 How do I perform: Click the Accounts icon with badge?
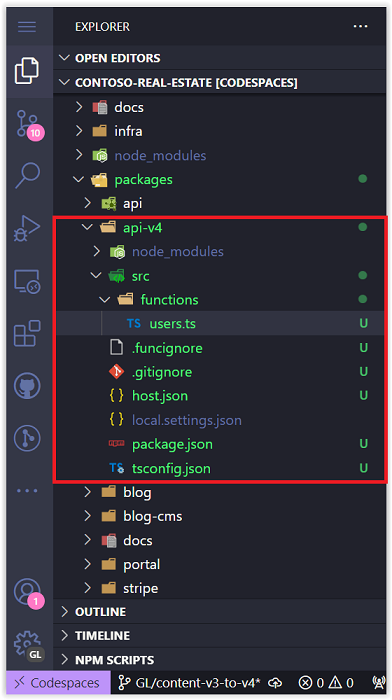click(x=29, y=593)
